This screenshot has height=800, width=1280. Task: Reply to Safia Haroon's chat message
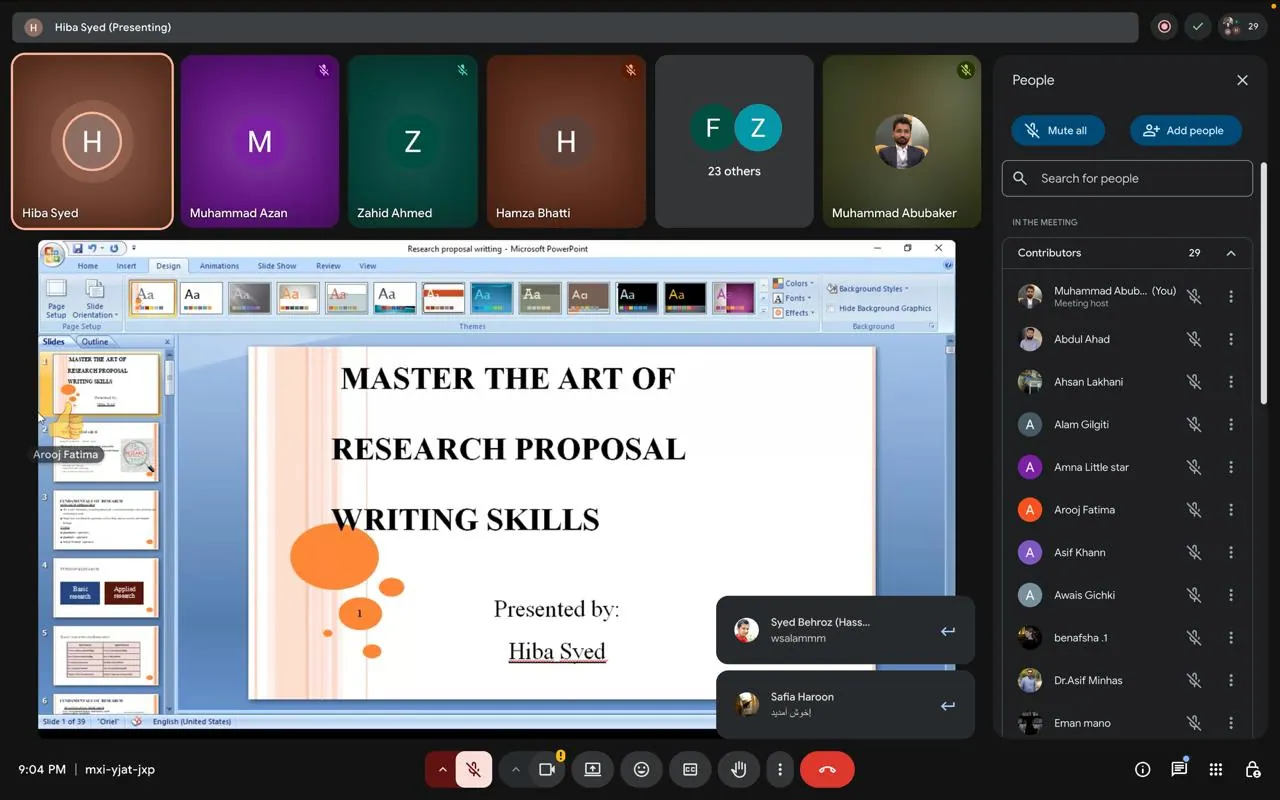coord(947,706)
